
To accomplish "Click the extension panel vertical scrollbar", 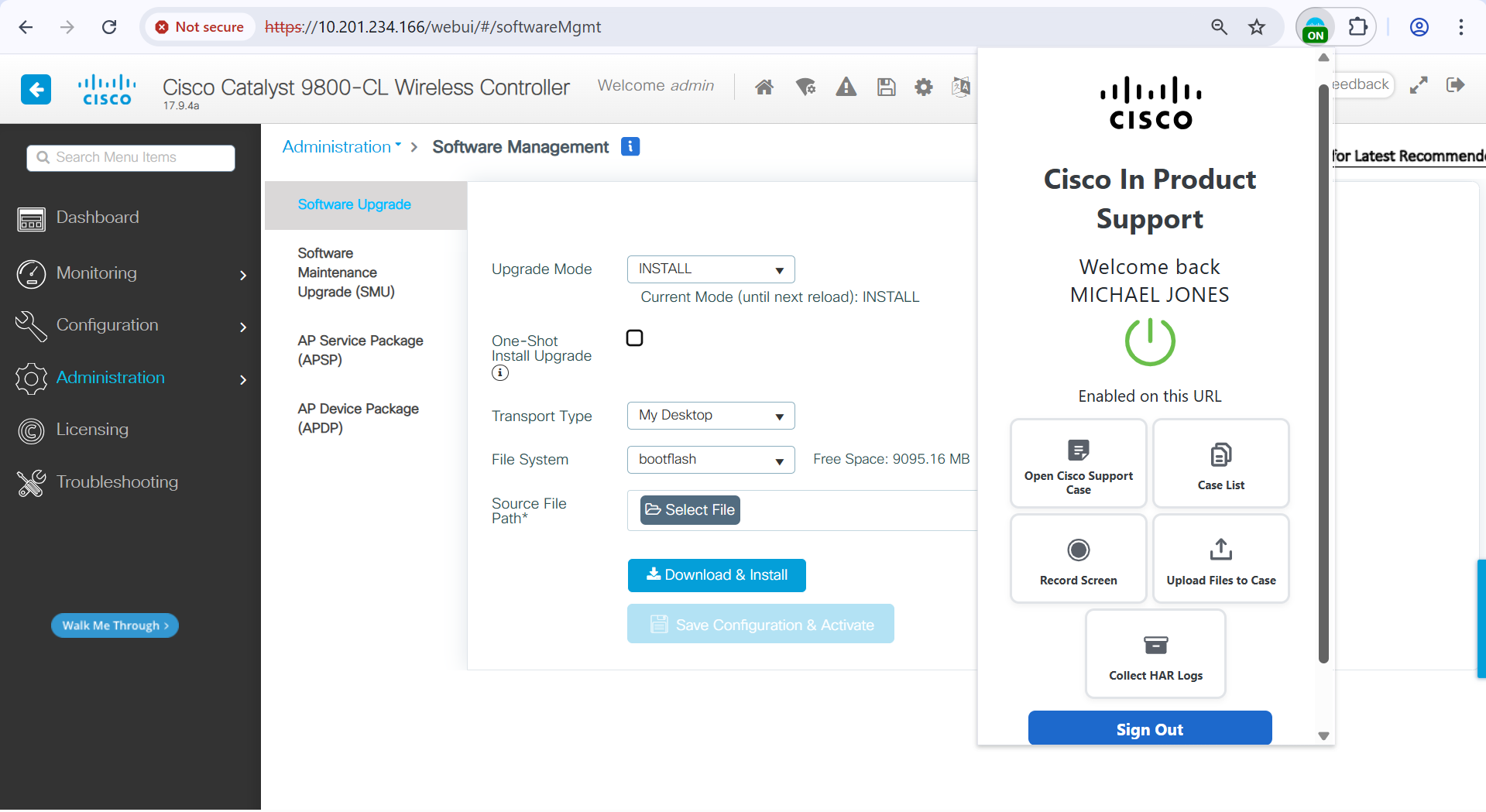I will pyautogui.click(x=1323, y=372).
